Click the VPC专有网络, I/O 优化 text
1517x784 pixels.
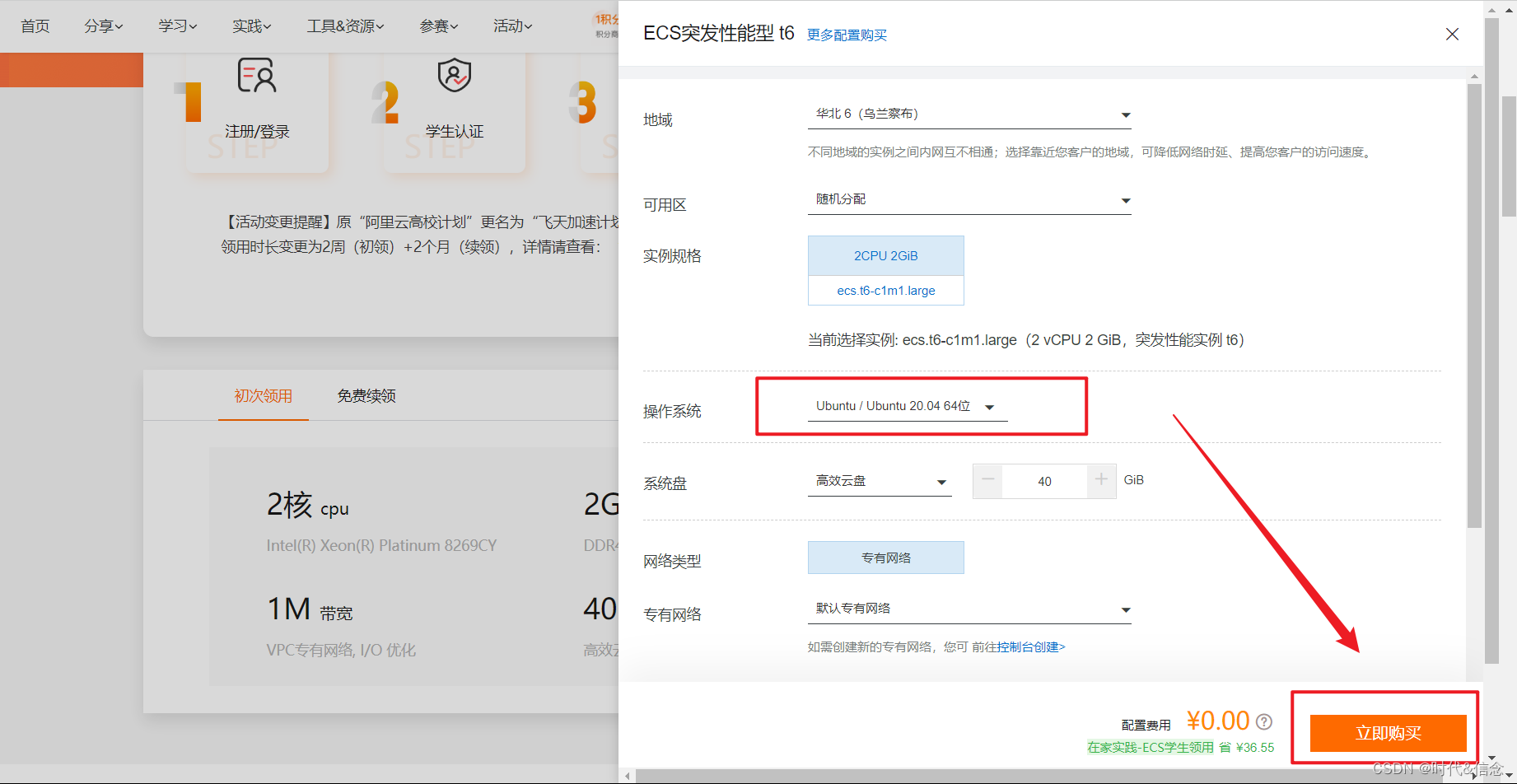341,650
